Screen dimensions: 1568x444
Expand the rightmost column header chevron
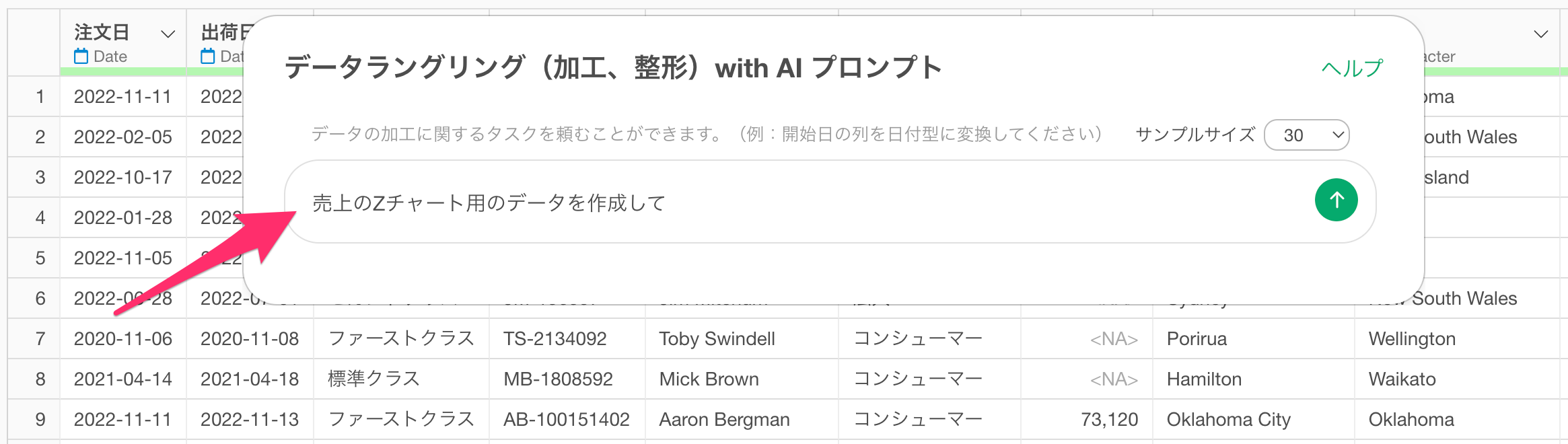click(1541, 34)
